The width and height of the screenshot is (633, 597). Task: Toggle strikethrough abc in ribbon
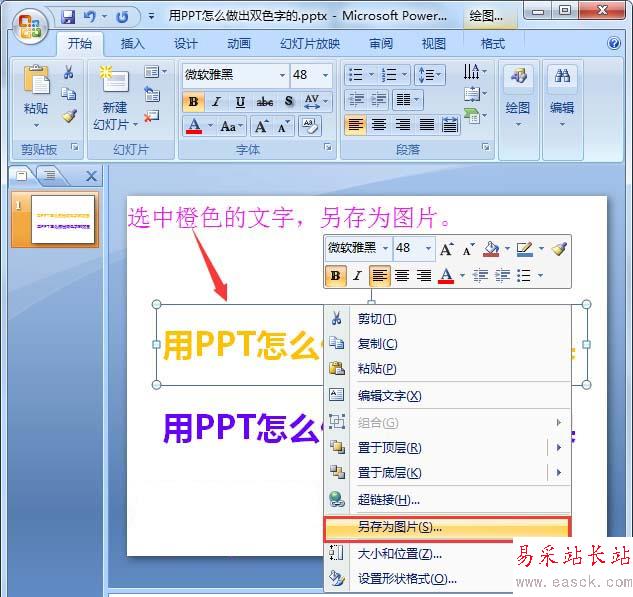[265, 102]
